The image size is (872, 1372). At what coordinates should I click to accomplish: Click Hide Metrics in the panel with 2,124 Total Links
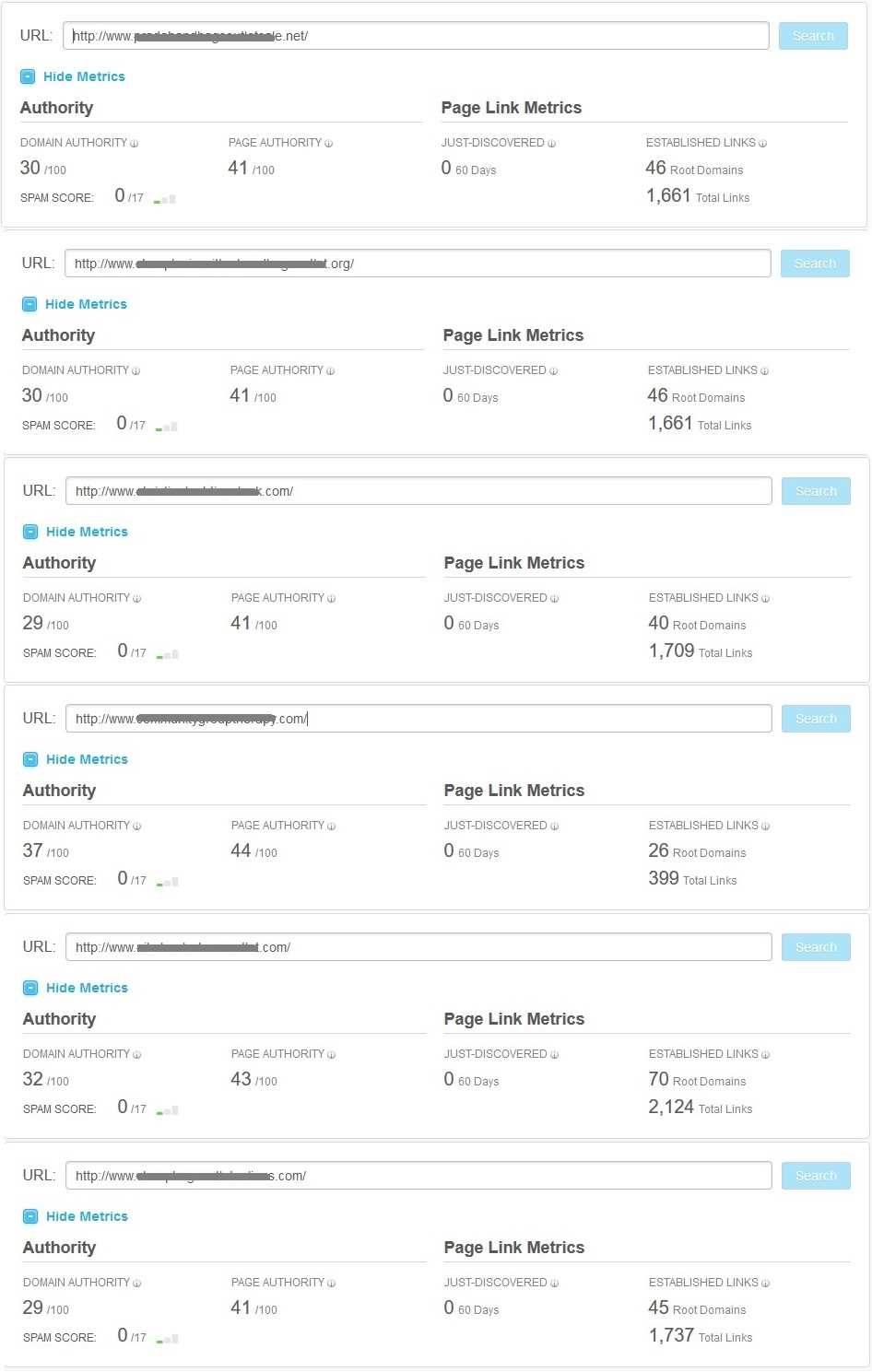(87, 988)
